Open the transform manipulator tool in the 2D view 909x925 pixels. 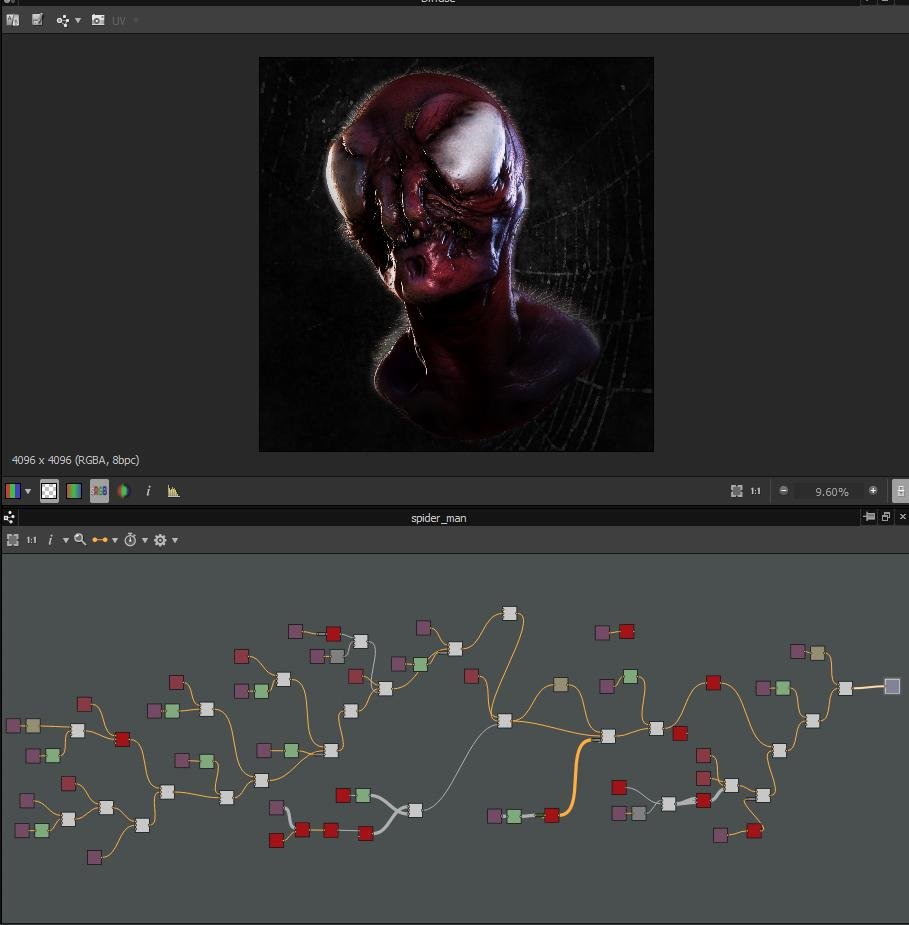click(x=62, y=20)
